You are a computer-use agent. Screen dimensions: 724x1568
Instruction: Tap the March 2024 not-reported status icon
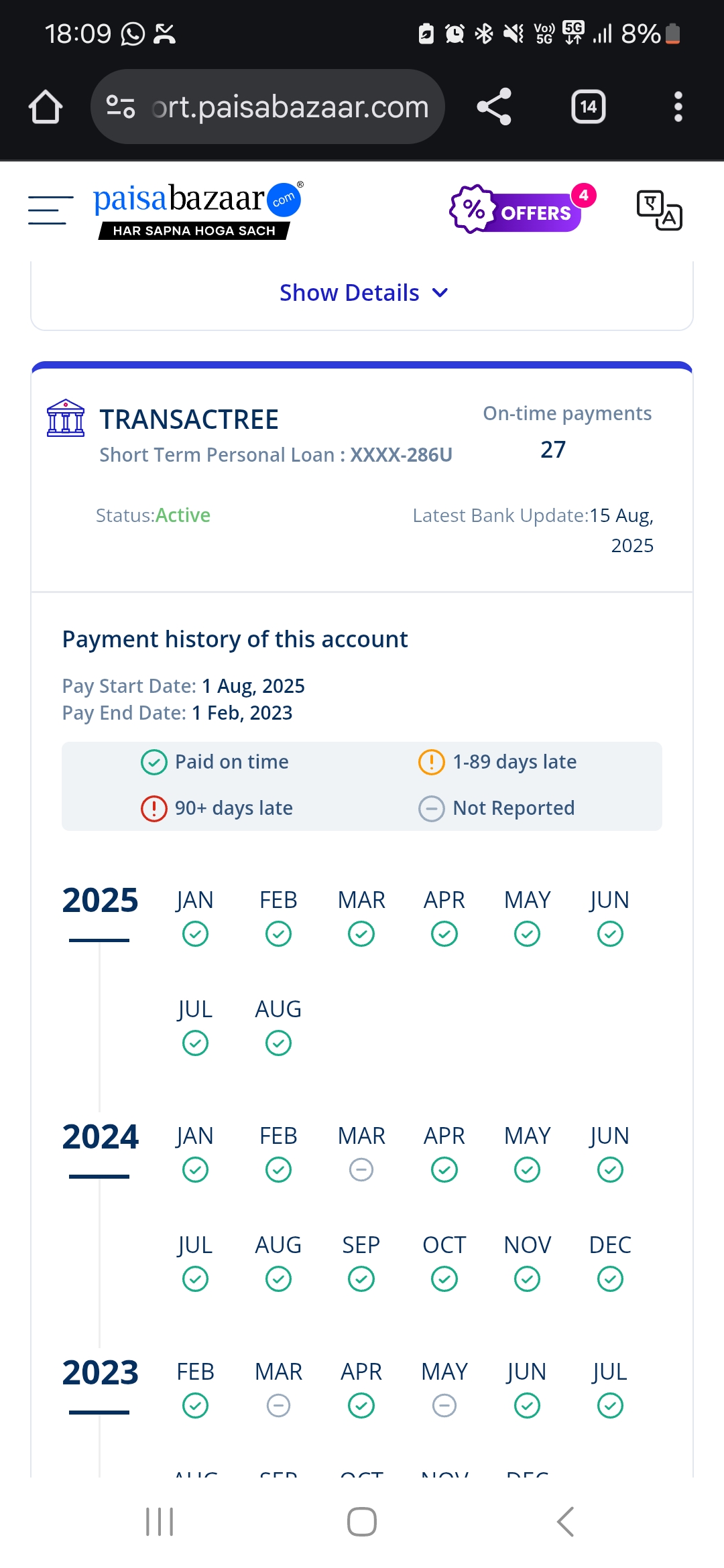(x=361, y=1170)
